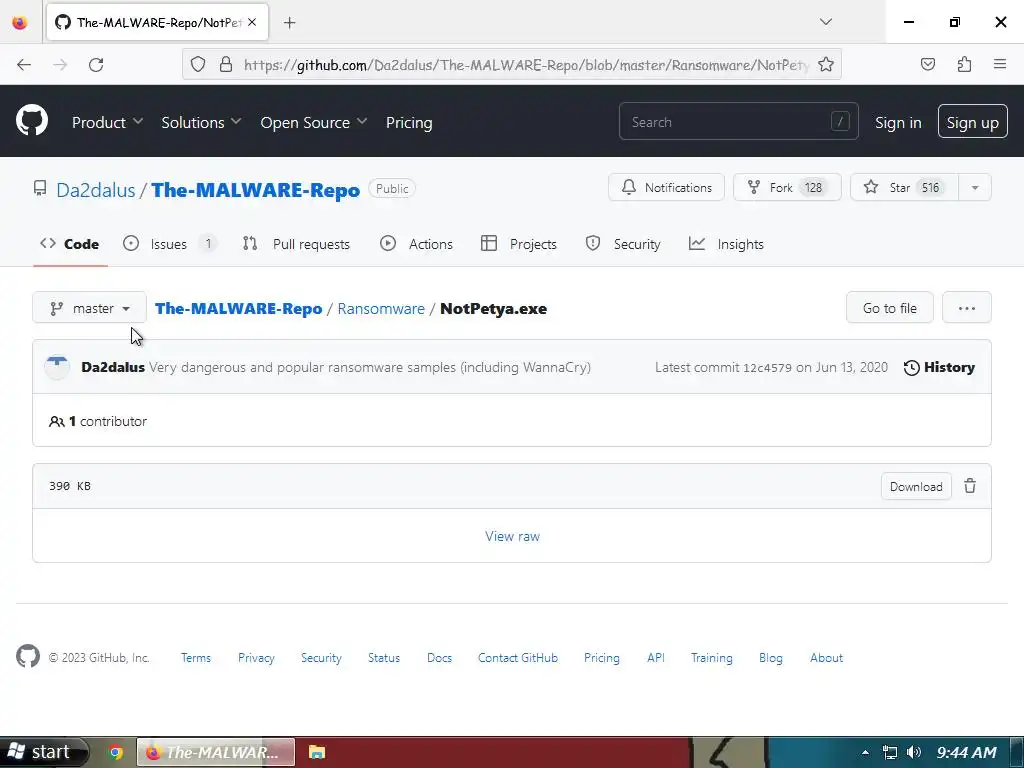The height and width of the screenshot is (768, 1024).
Task: Open the Da2dalus owner link
Action: (x=95, y=190)
